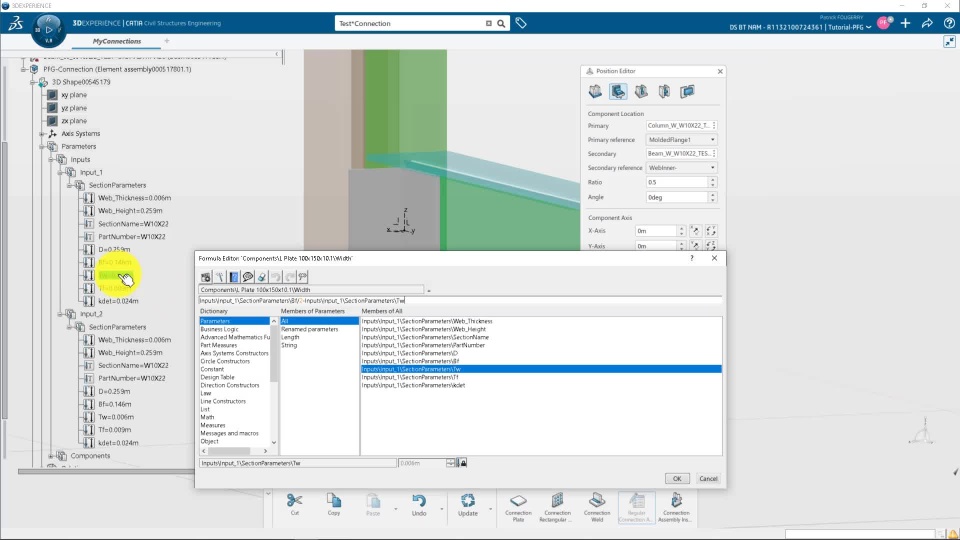Select Web_Thickness=0.006m under Input_1
This screenshot has width=960, height=540.
click(x=134, y=198)
